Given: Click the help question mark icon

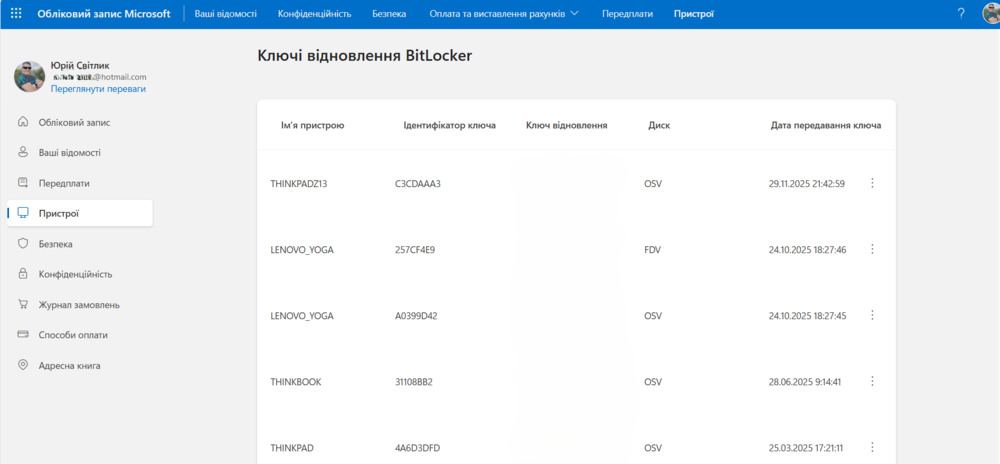Looking at the screenshot, I should point(961,13).
